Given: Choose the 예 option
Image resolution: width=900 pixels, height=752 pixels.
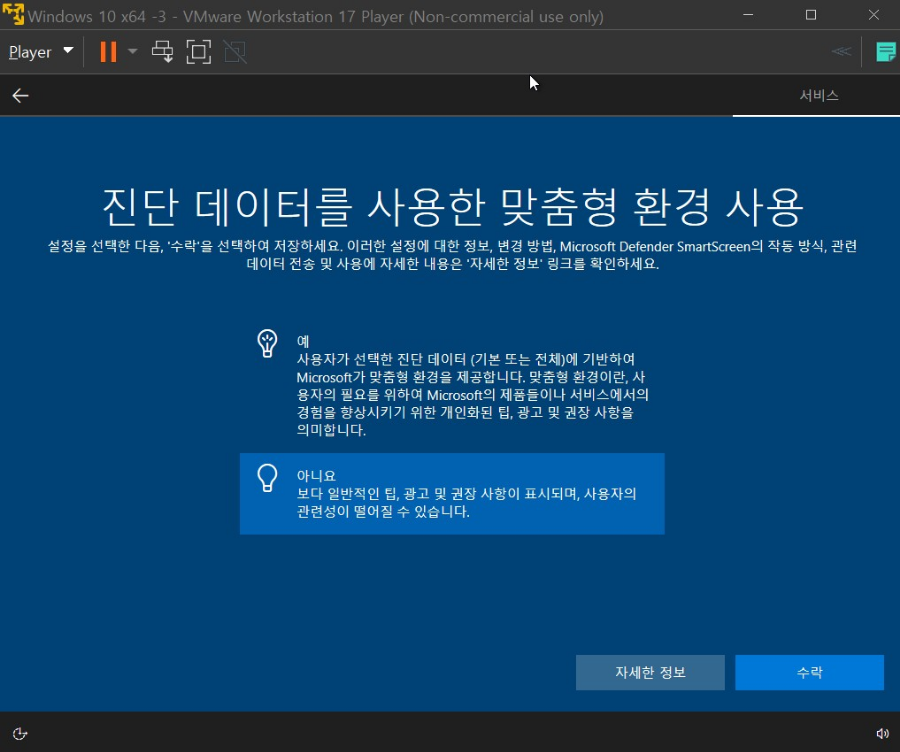Looking at the screenshot, I should (452, 384).
